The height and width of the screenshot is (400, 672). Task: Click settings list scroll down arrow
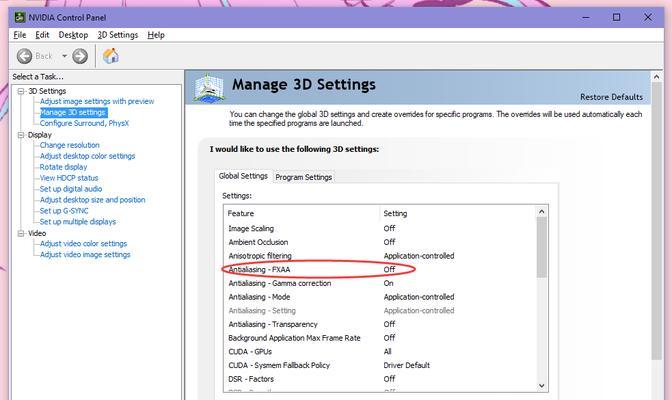coord(541,386)
